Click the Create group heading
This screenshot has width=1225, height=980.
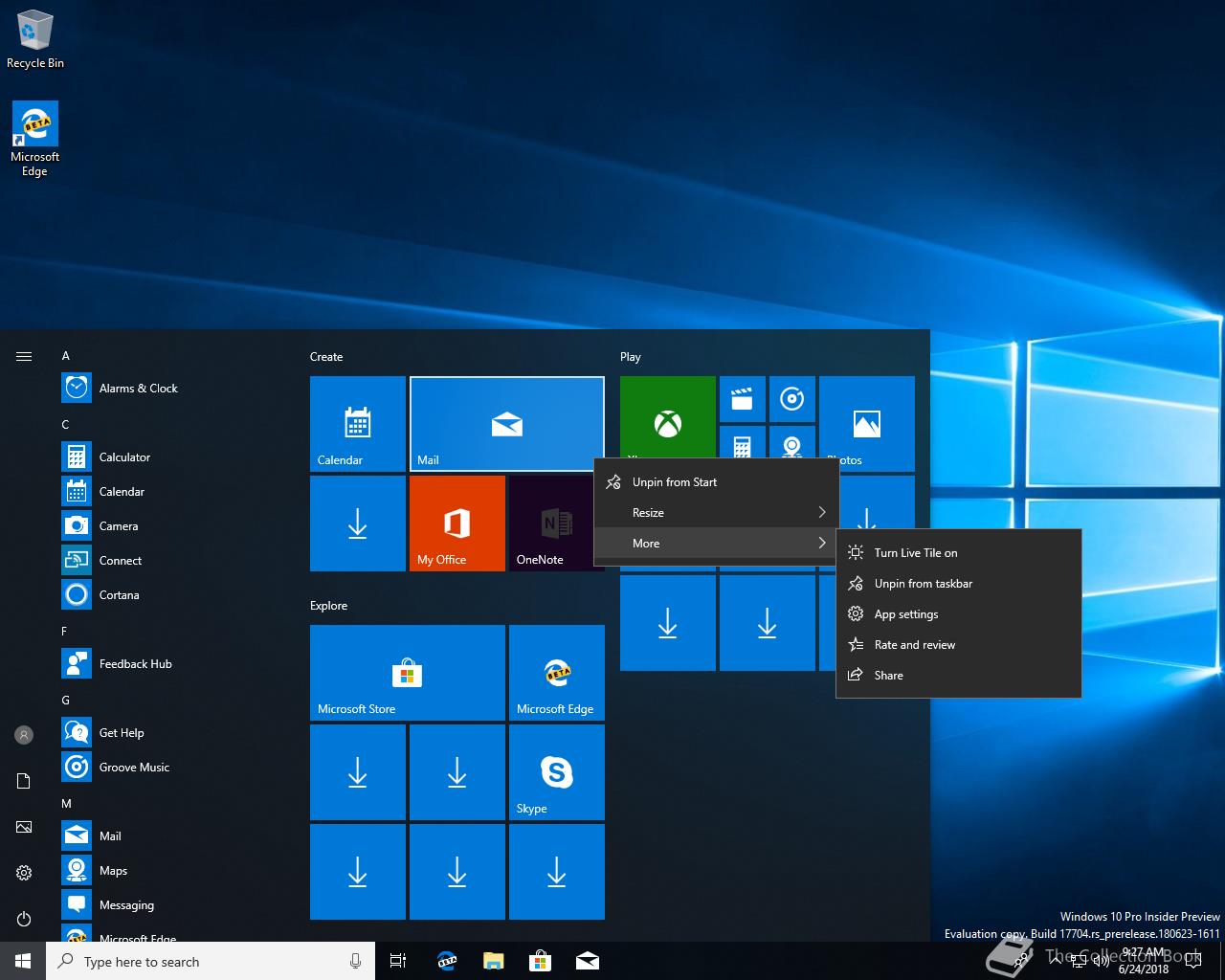pos(326,357)
